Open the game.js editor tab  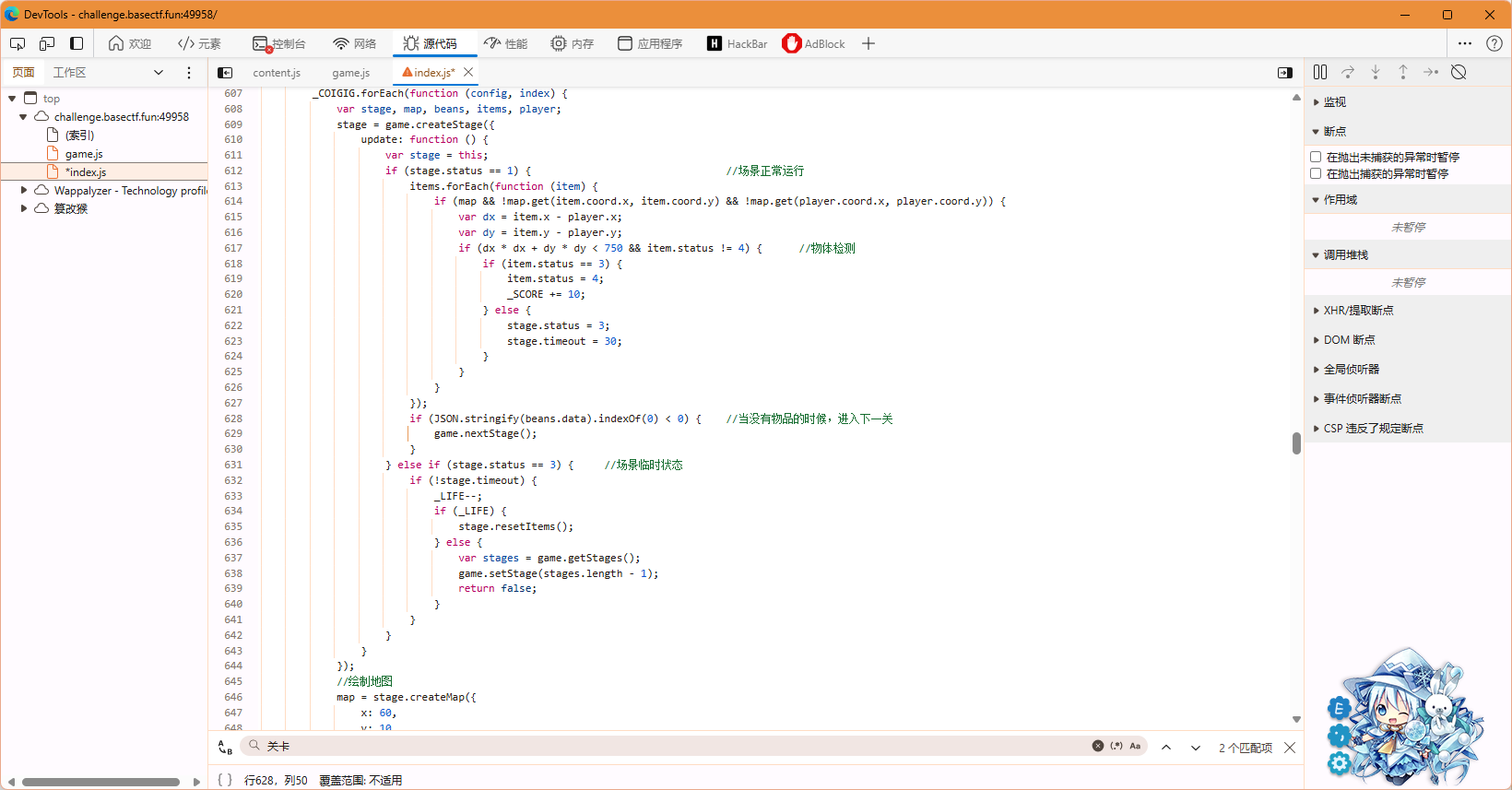click(350, 73)
